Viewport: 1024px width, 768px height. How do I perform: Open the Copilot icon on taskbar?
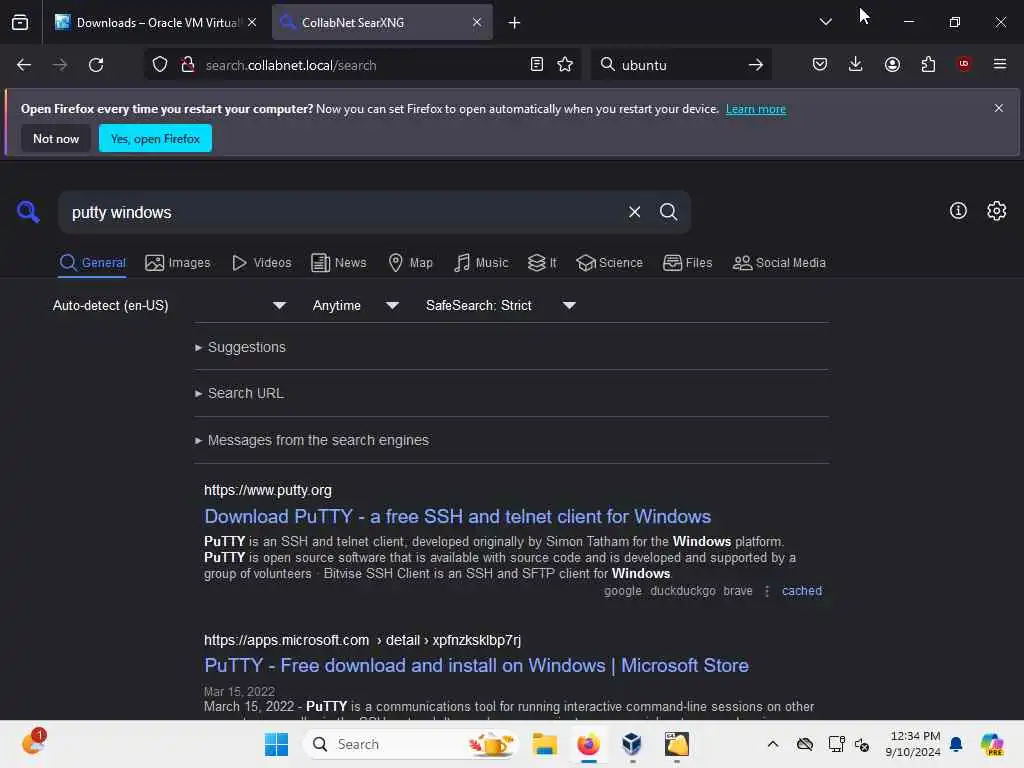[992, 744]
